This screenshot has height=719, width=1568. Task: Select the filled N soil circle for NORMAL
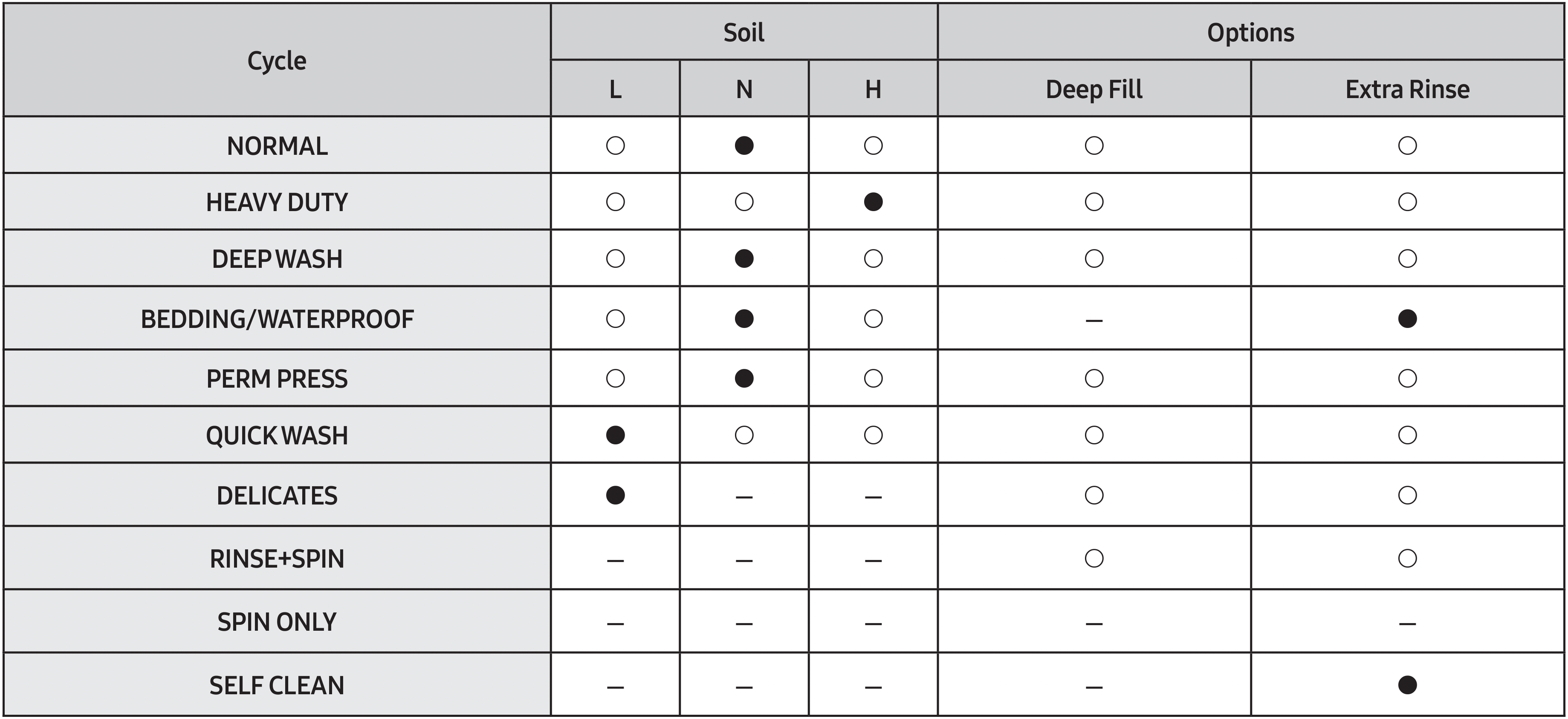click(x=744, y=145)
